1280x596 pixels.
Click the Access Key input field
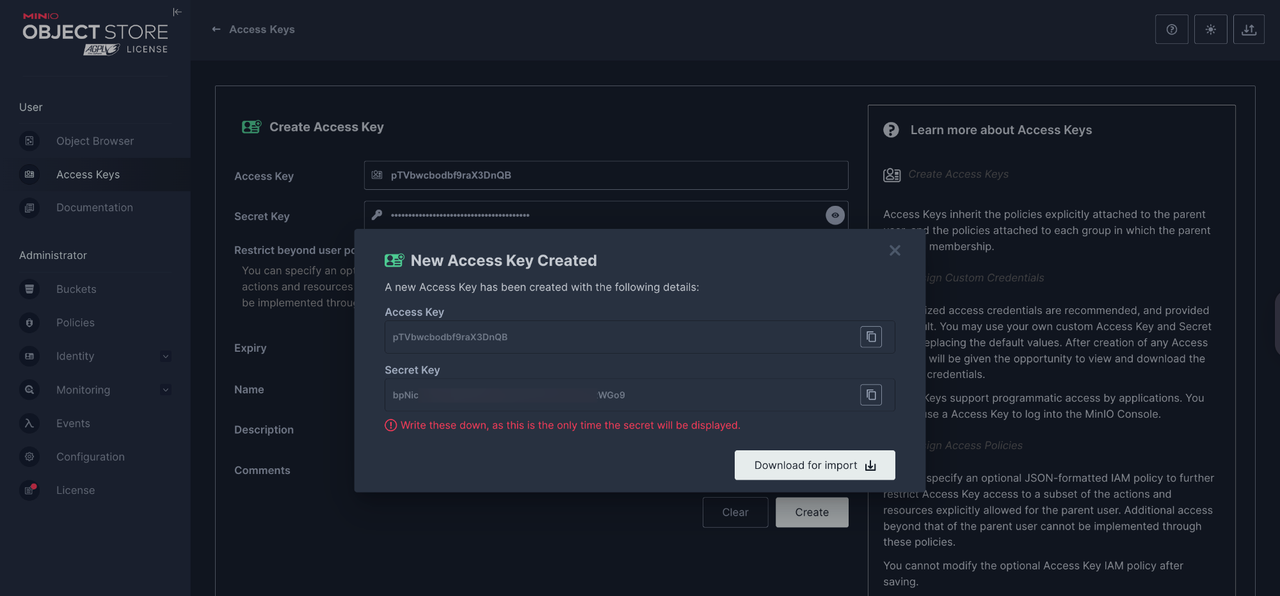(x=606, y=175)
